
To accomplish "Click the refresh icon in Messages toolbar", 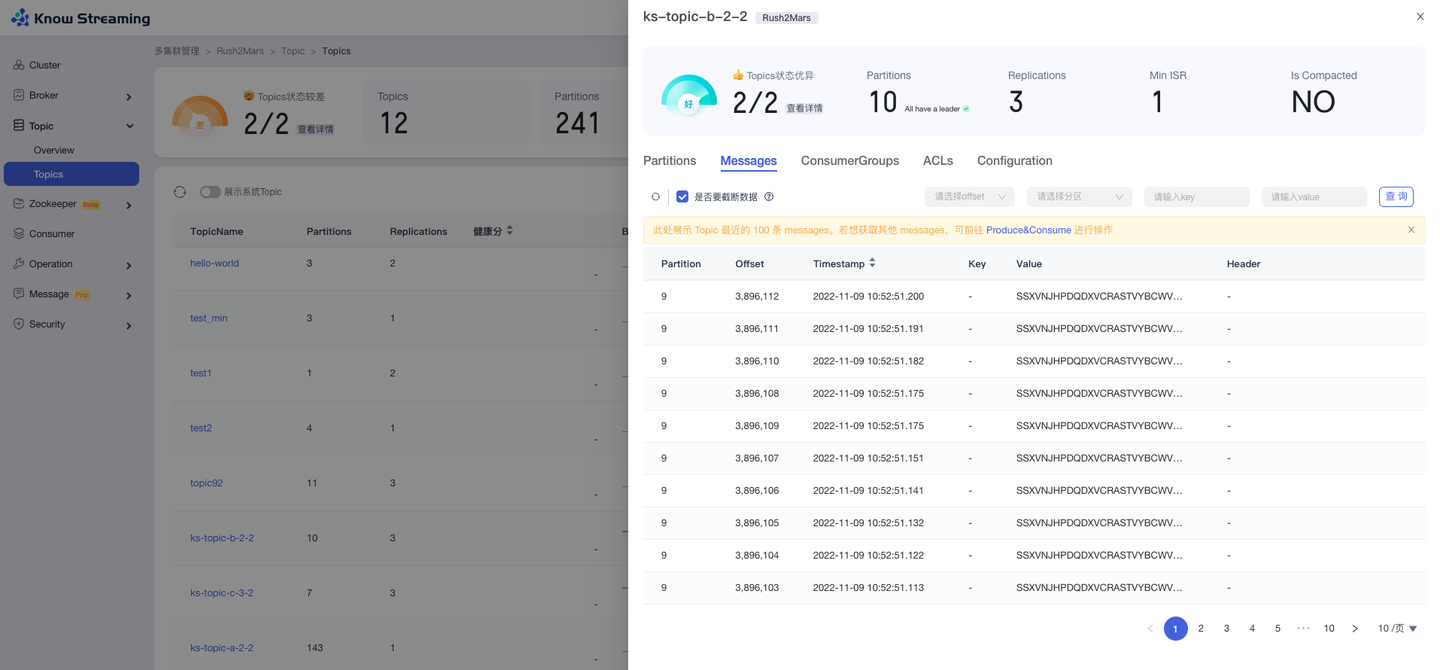I will (x=656, y=197).
